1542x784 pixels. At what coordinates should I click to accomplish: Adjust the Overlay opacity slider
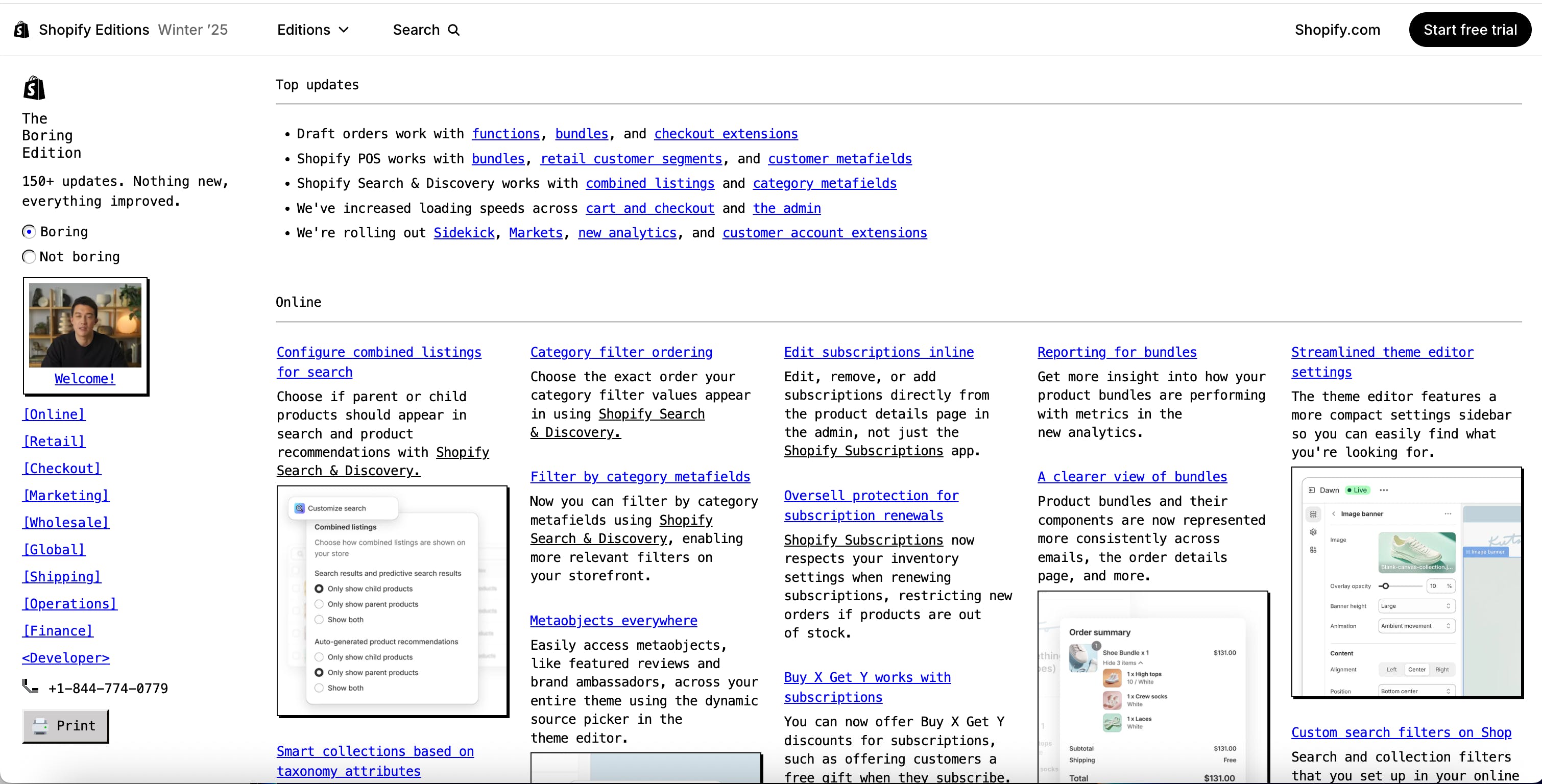click(1385, 586)
